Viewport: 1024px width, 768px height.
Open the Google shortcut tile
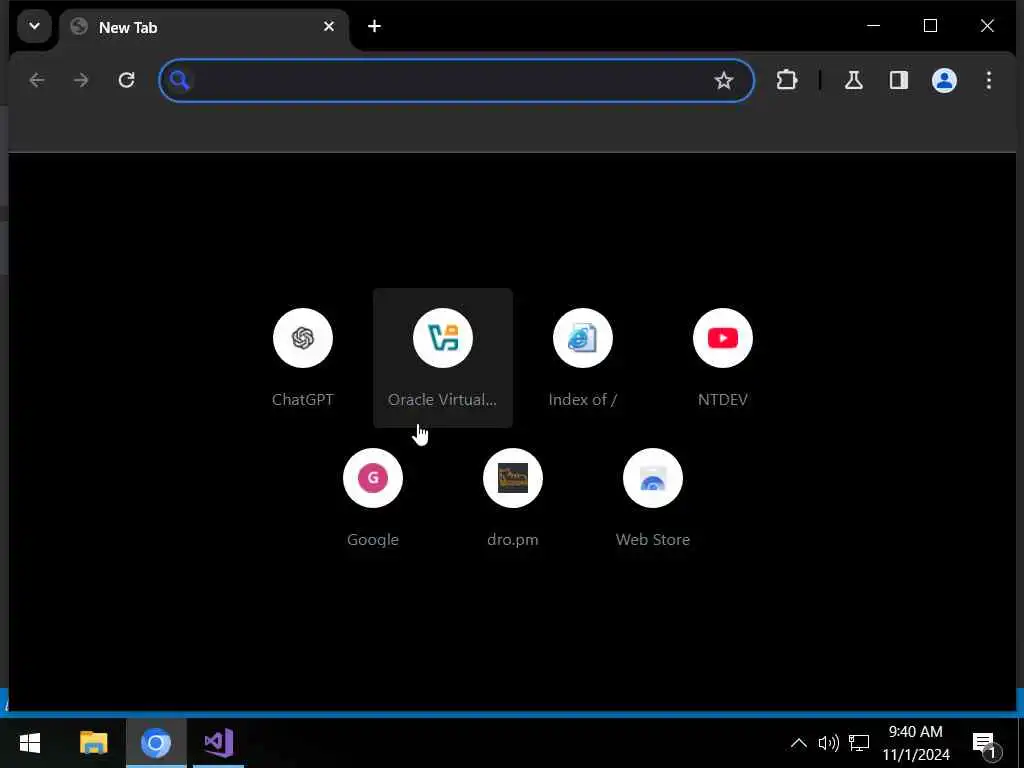(373, 498)
